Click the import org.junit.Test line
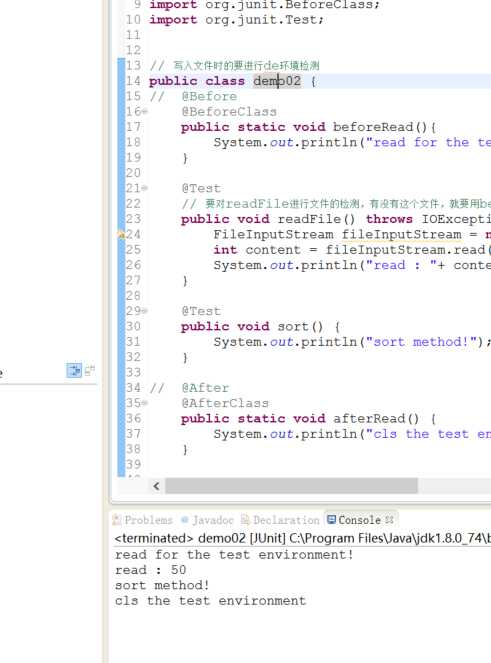 tap(236, 19)
